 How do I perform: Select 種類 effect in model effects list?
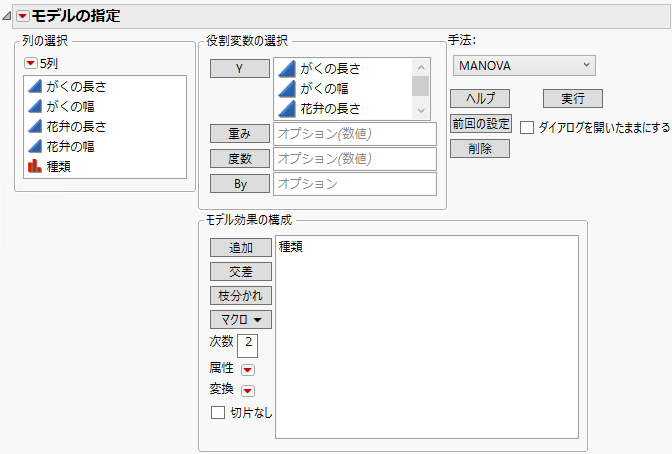[x=291, y=247]
